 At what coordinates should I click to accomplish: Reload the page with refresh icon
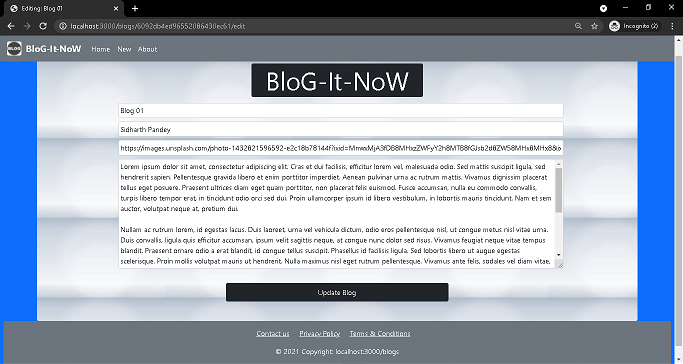coord(43,26)
